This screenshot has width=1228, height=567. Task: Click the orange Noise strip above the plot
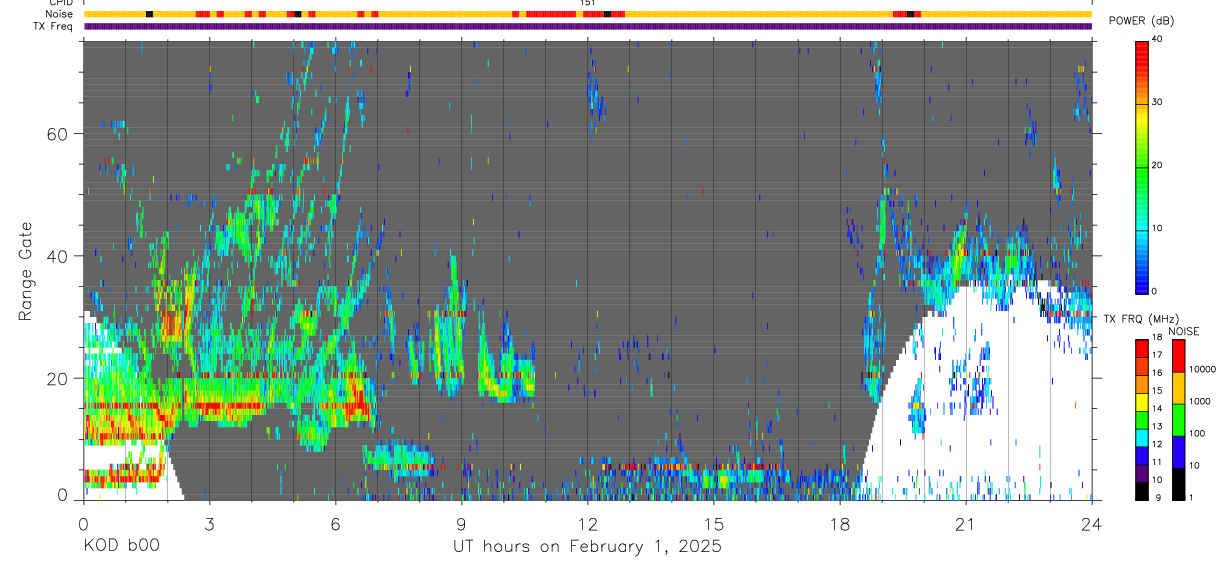point(587,14)
